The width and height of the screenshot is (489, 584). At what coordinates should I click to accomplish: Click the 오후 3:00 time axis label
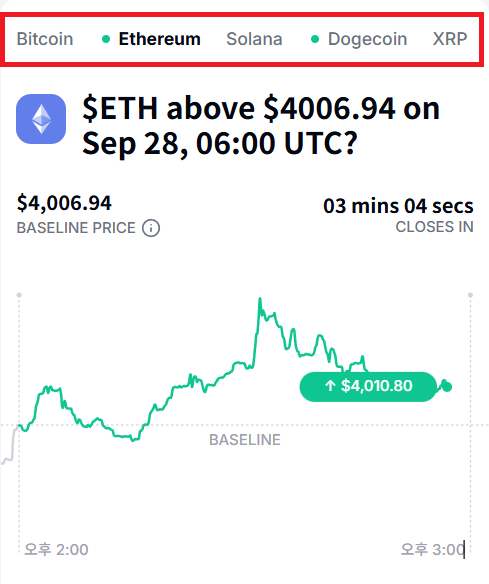pos(433,550)
